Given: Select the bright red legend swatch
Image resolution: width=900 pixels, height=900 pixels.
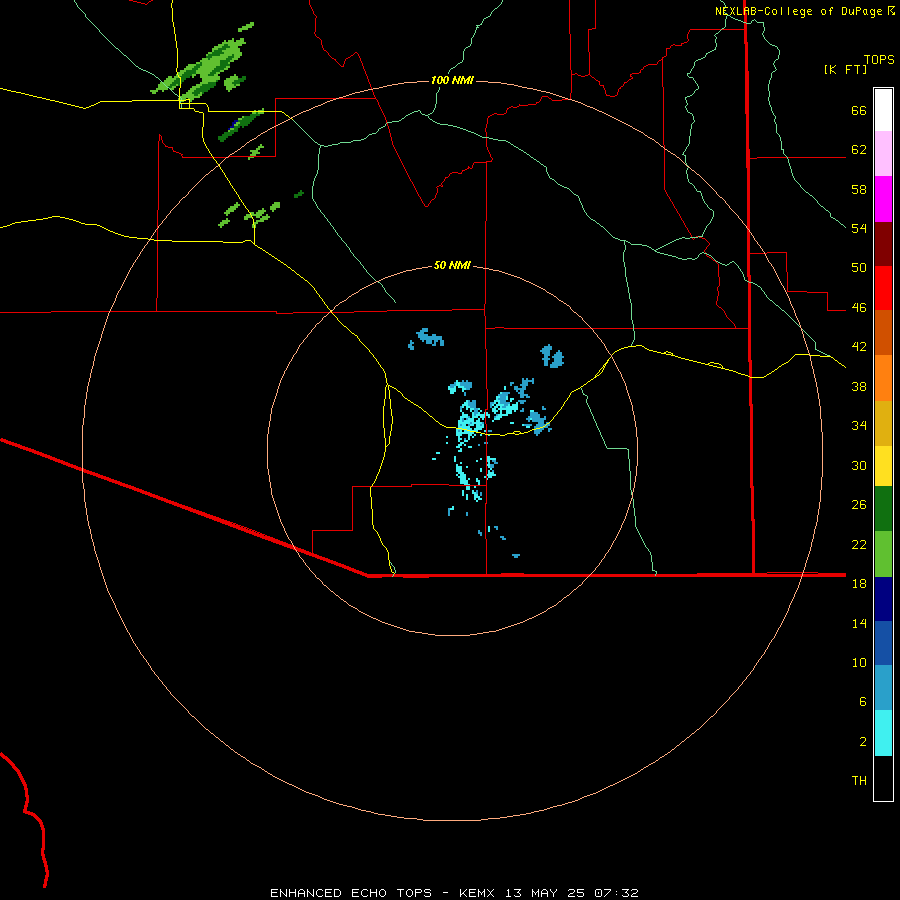Looking at the screenshot, I should pyautogui.click(x=883, y=288).
